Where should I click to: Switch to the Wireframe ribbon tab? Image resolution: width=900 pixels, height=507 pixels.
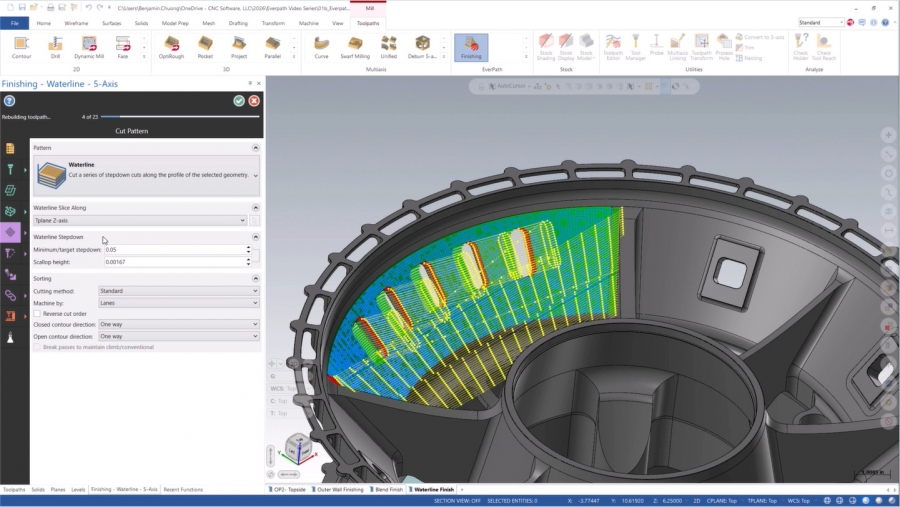(76, 24)
